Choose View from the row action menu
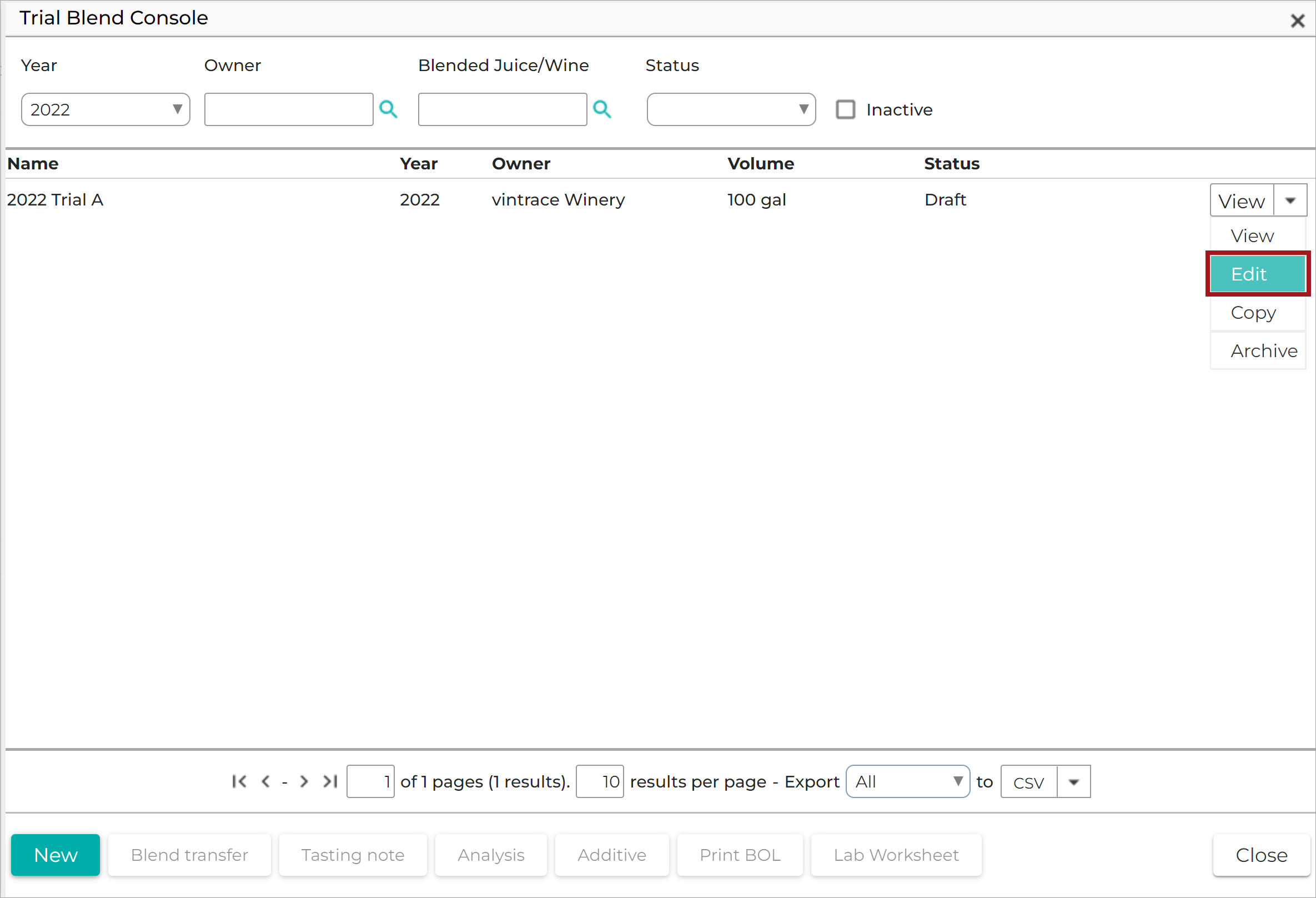The width and height of the screenshot is (1316, 898). [x=1258, y=235]
